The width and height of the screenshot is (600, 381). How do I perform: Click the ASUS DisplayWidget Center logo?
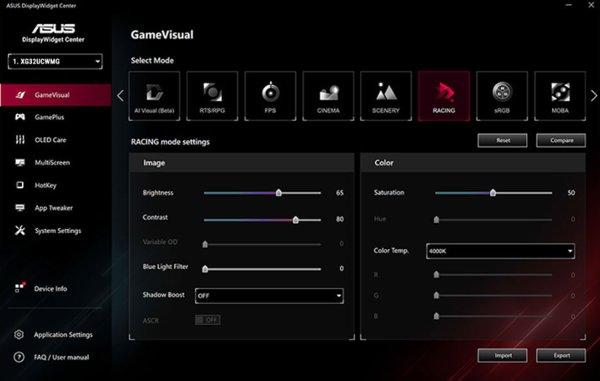(x=53, y=33)
